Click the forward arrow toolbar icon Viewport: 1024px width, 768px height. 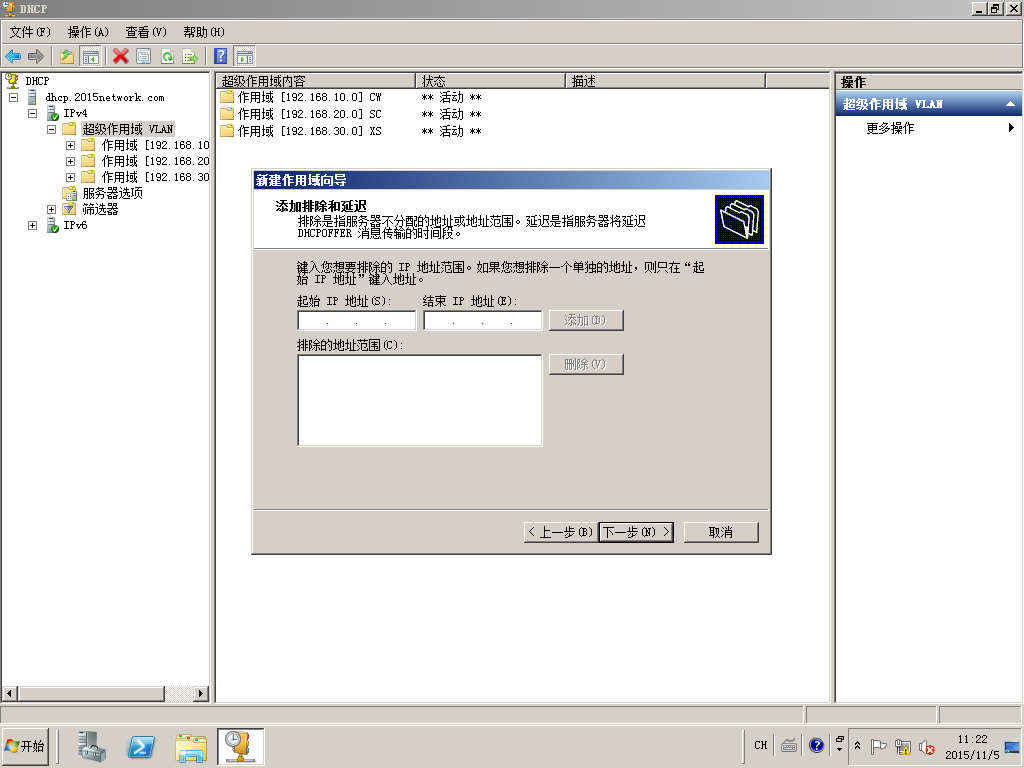[36, 57]
